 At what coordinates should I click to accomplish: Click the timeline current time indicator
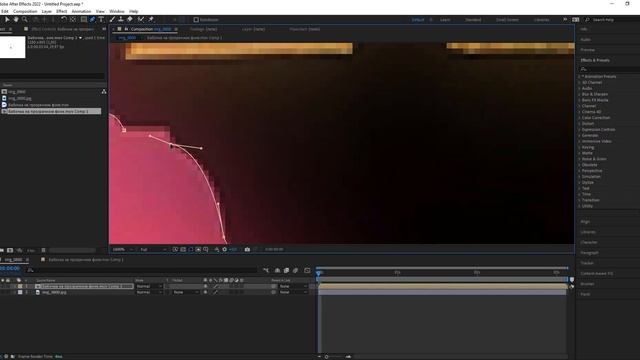pyautogui.click(x=318, y=273)
